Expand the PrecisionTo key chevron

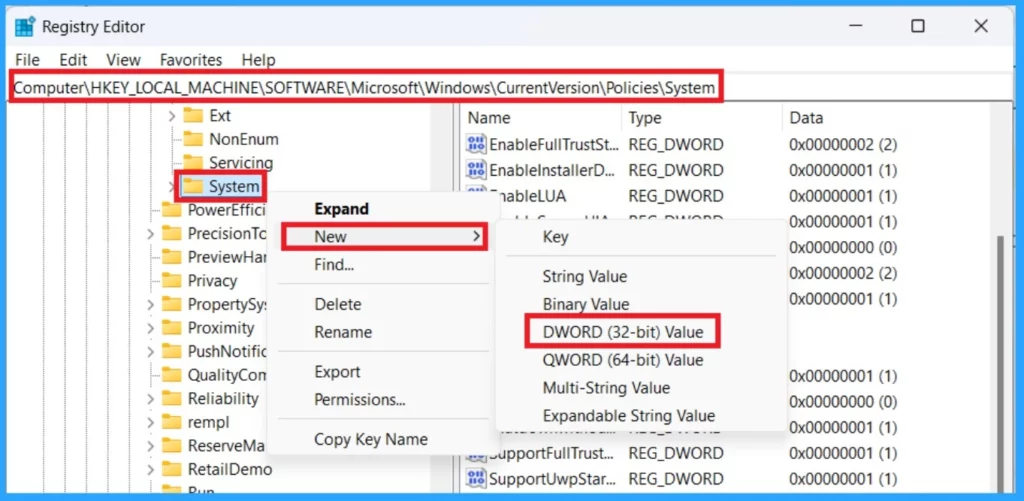[x=150, y=233]
